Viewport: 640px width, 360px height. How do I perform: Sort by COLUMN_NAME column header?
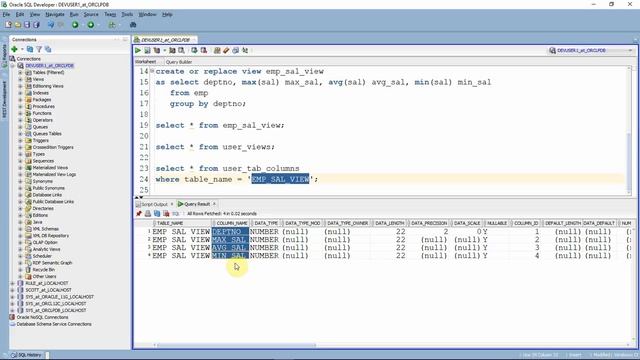(231, 223)
